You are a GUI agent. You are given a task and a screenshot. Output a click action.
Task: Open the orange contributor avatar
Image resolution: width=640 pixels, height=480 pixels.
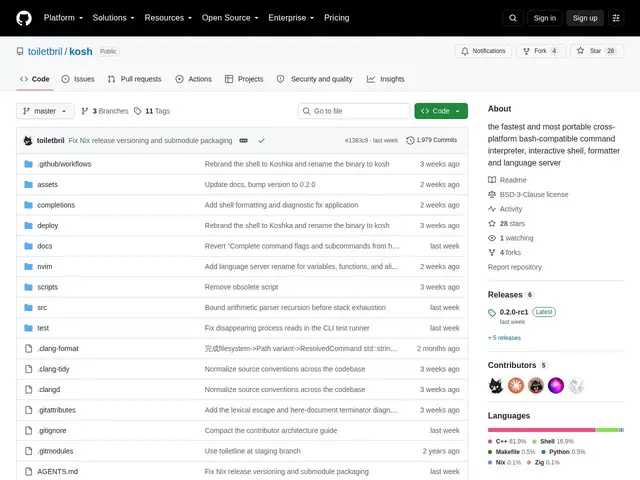(x=516, y=385)
